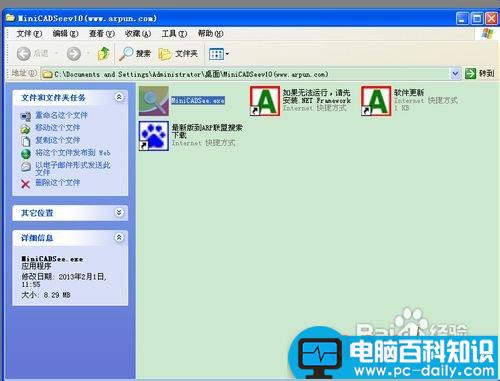Open the 查看(V) menu
This screenshot has height=381, width=500.
(x=102, y=34)
